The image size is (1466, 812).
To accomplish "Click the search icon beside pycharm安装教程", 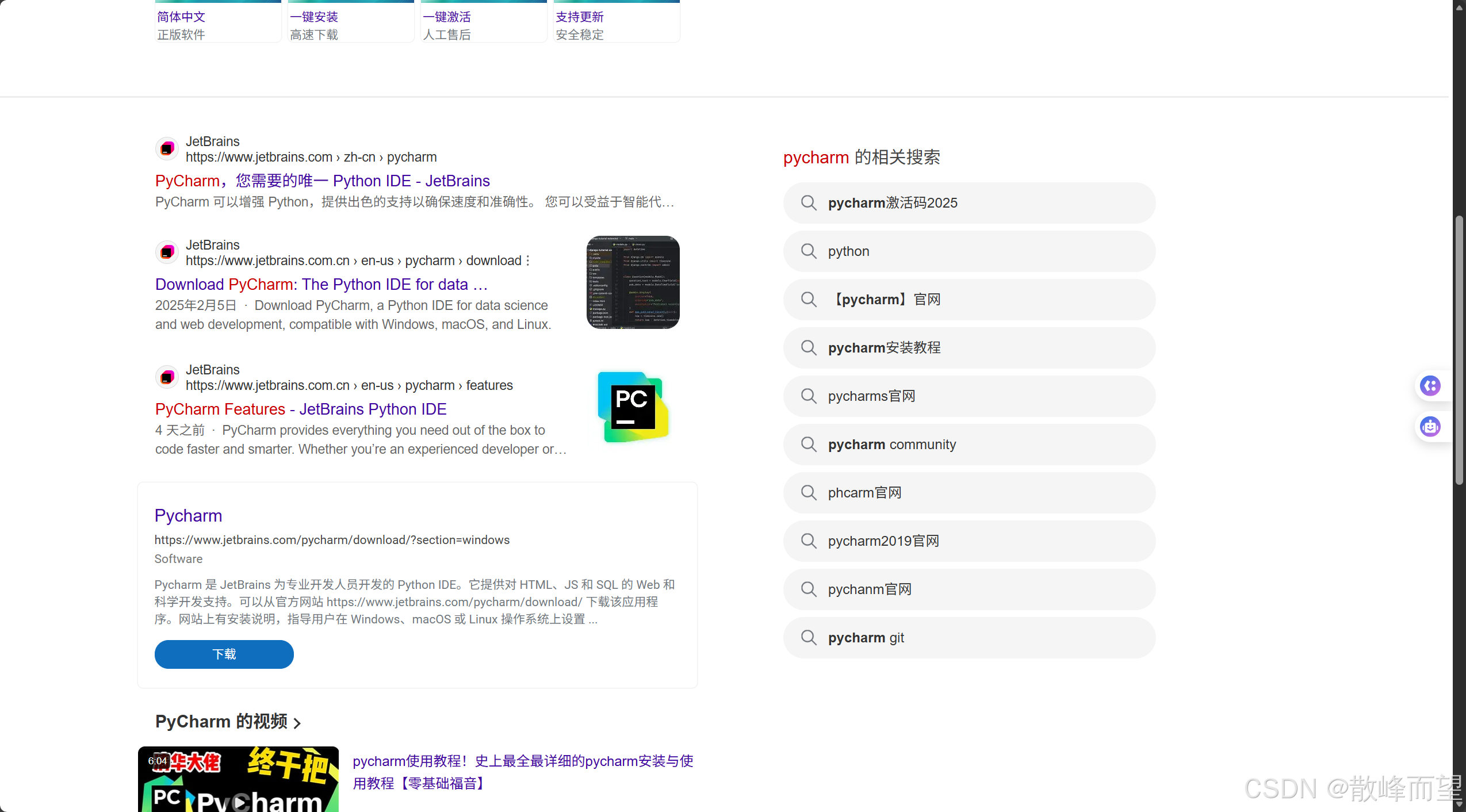I will tap(809, 348).
